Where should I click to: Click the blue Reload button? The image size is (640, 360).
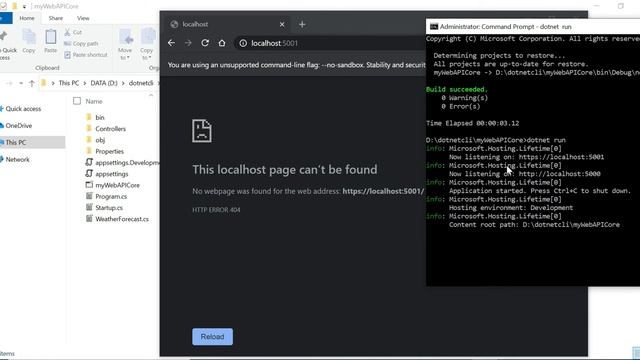(212, 337)
